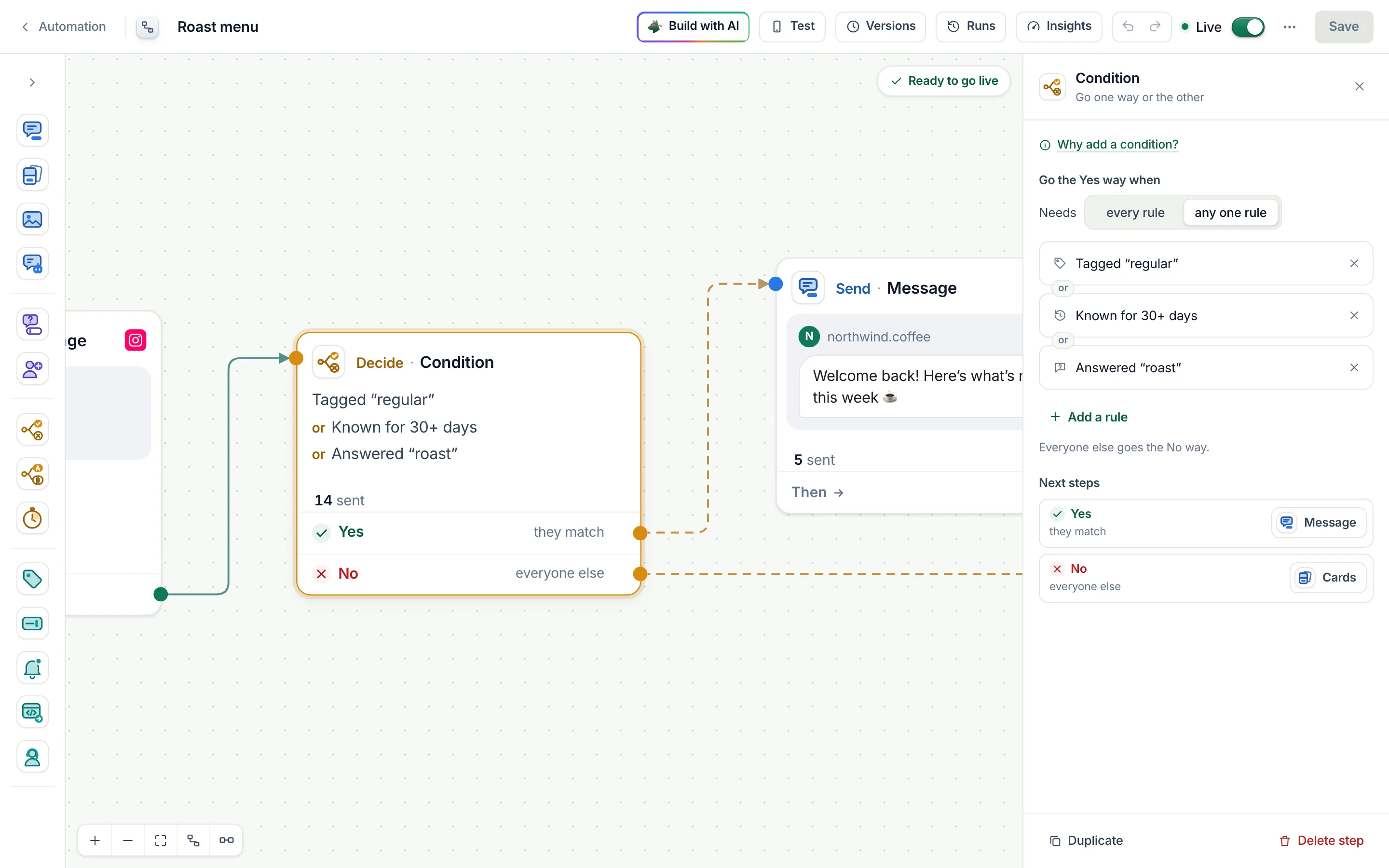Add the human agent handoff step
1389x868 pixels.
32,757
